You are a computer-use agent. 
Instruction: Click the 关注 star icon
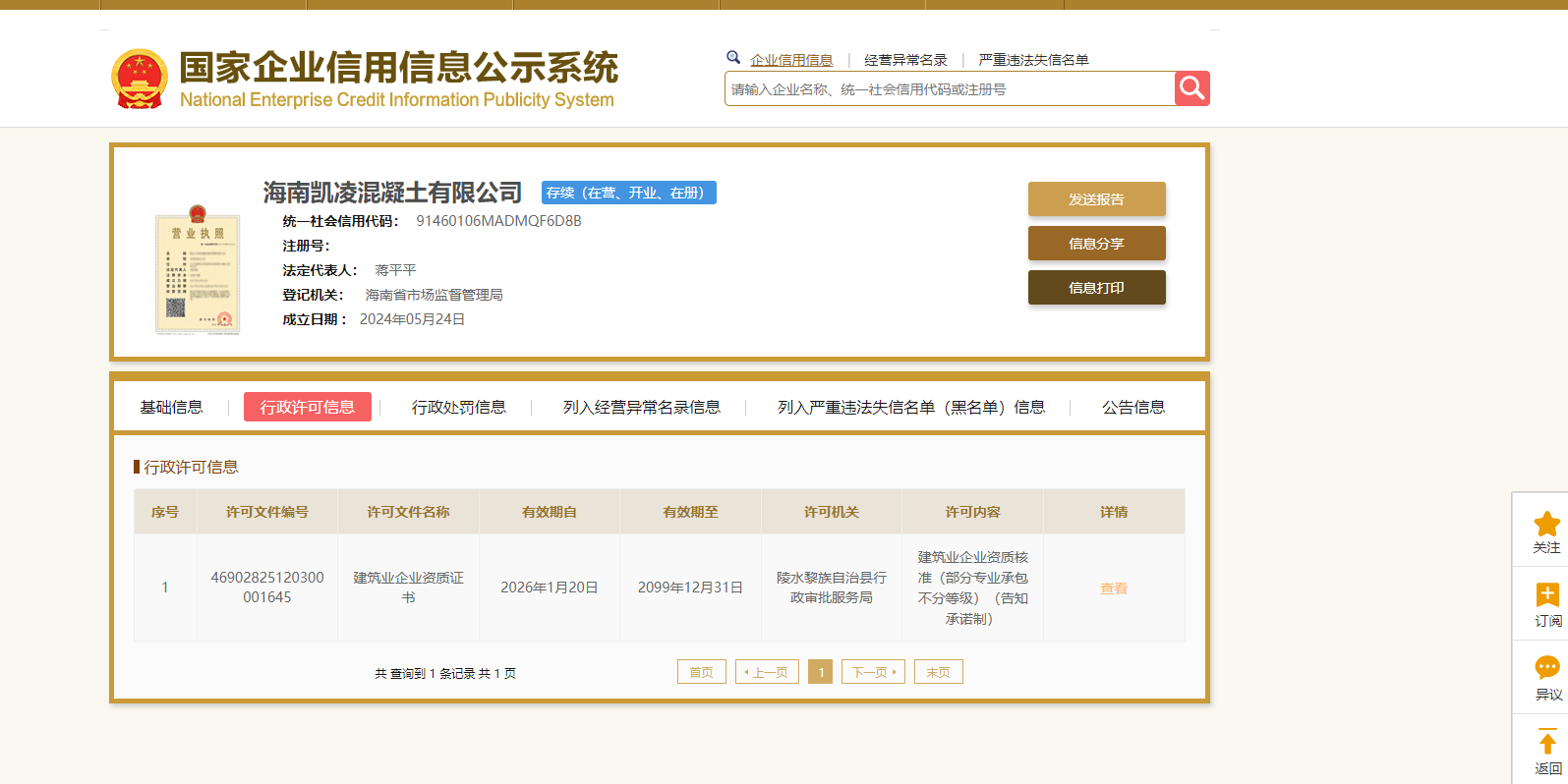click(x=1546, y=524)
